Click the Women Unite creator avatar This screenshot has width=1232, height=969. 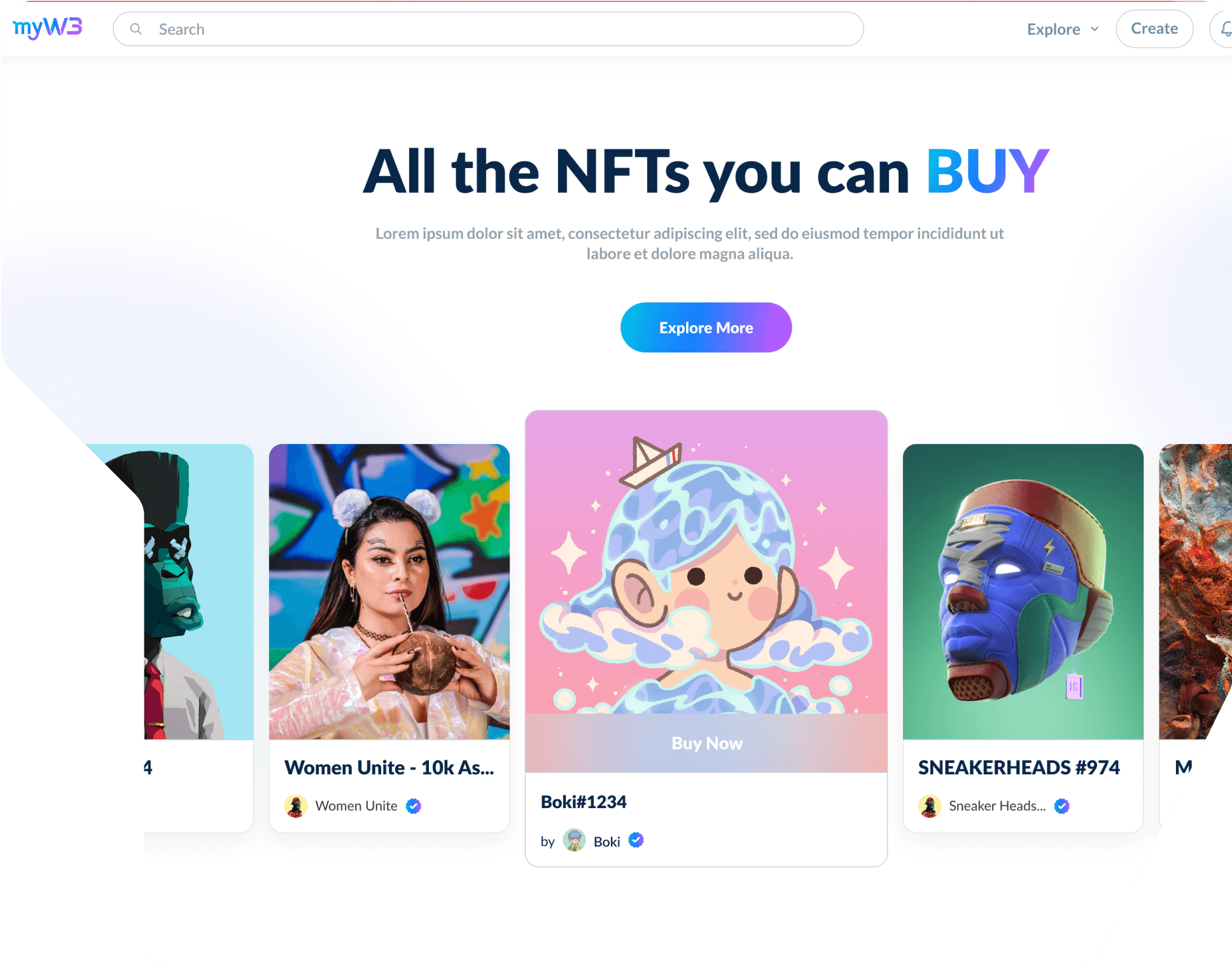pos(296,806)
